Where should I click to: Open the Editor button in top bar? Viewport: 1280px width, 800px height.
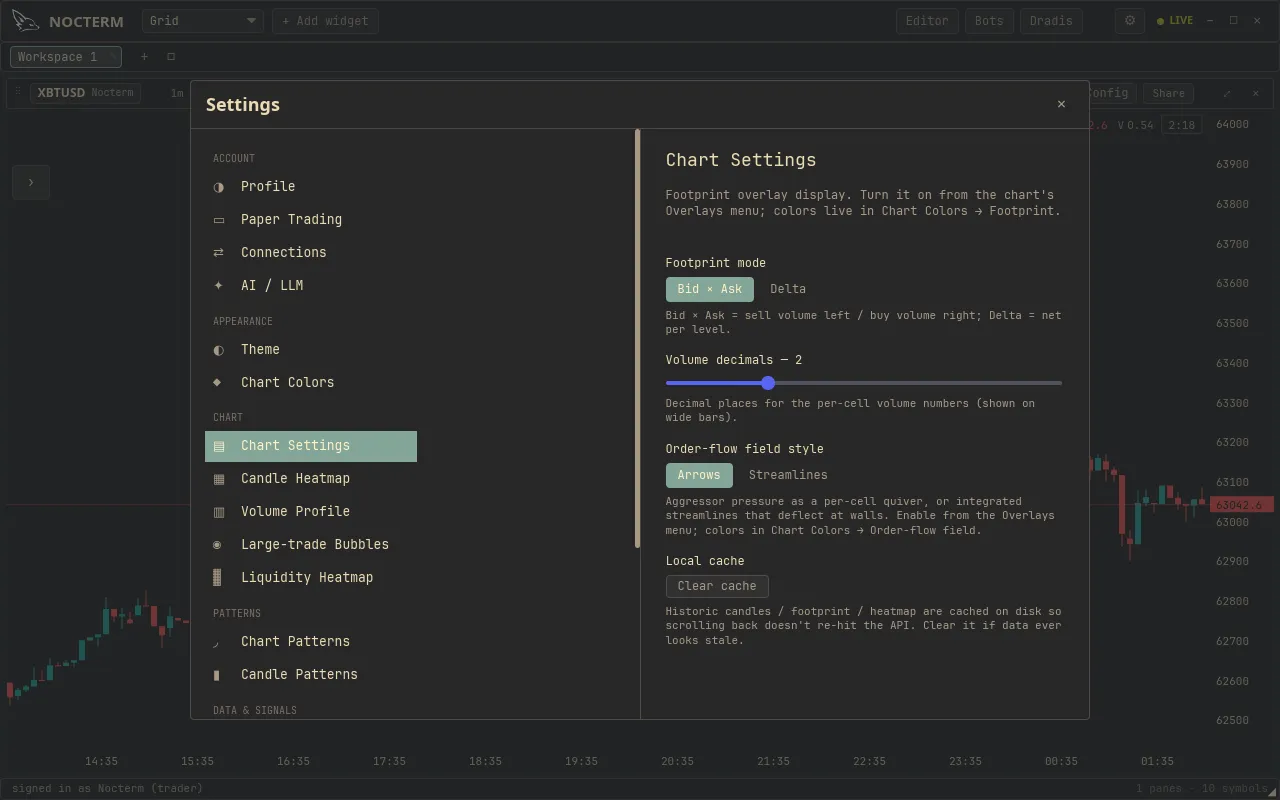pyautogui.click(x=927, y=21)
